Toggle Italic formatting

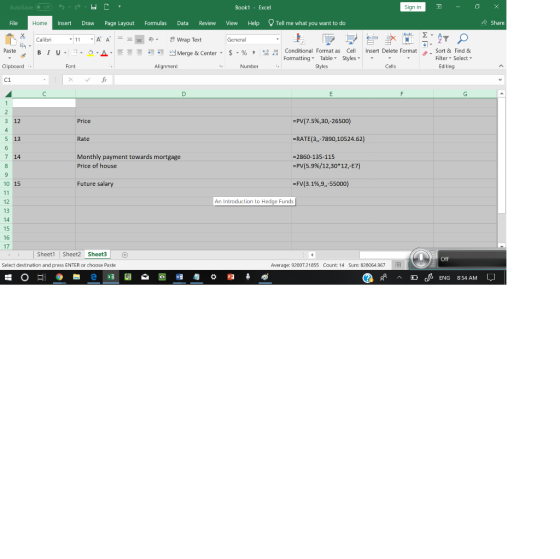[x=49, y=53]
